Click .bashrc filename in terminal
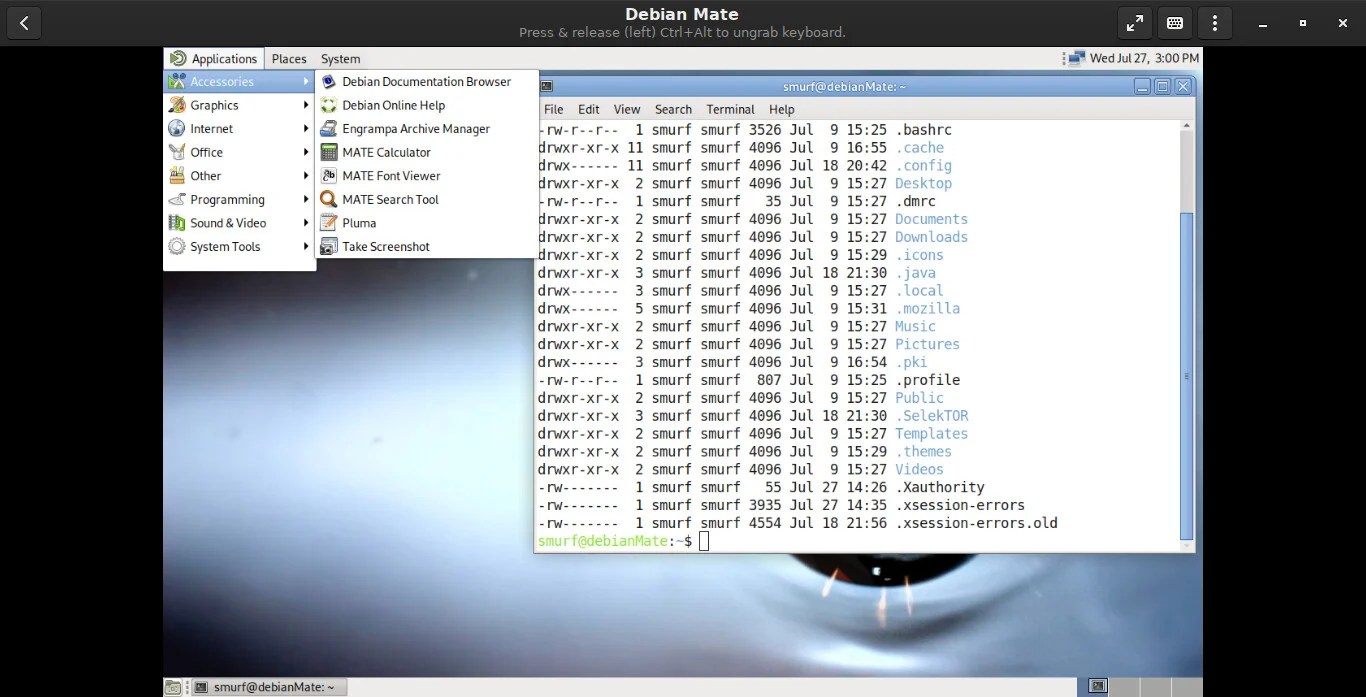 (923, 130)
